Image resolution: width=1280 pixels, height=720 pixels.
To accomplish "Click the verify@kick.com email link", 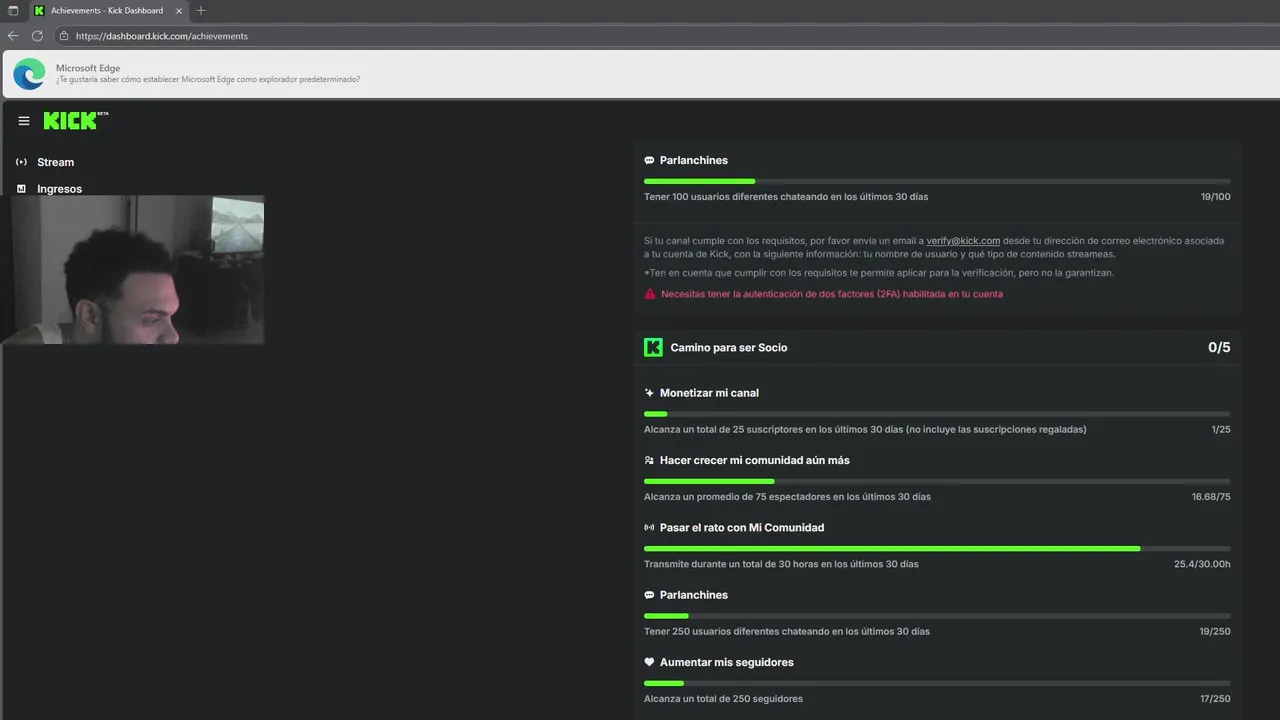I will (963, 241).
